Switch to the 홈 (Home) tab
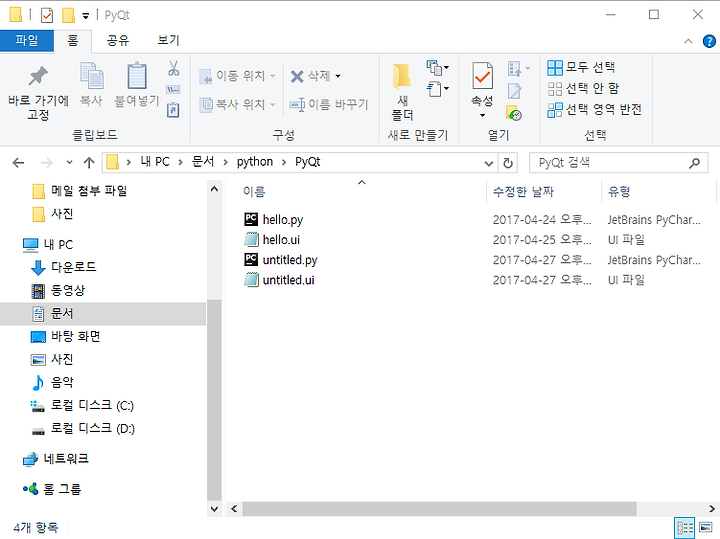This screenshot has height=539, width=720. tap(73, 41)
